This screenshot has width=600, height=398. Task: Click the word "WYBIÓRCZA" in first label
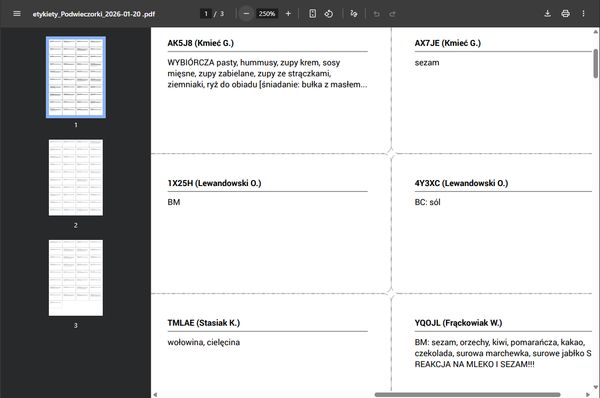[x=191, y=63]
